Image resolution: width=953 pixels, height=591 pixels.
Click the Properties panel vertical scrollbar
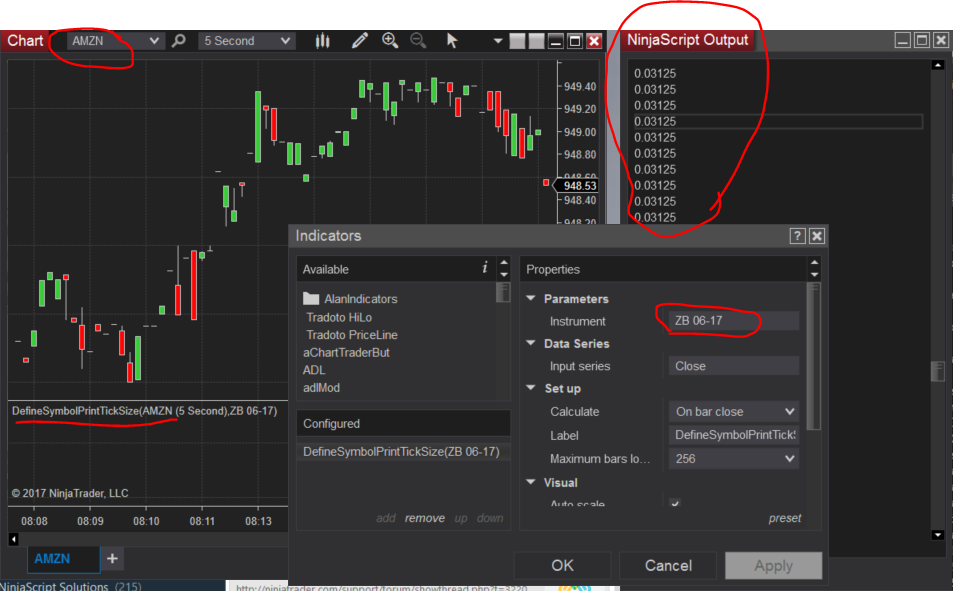click(814, 356)
